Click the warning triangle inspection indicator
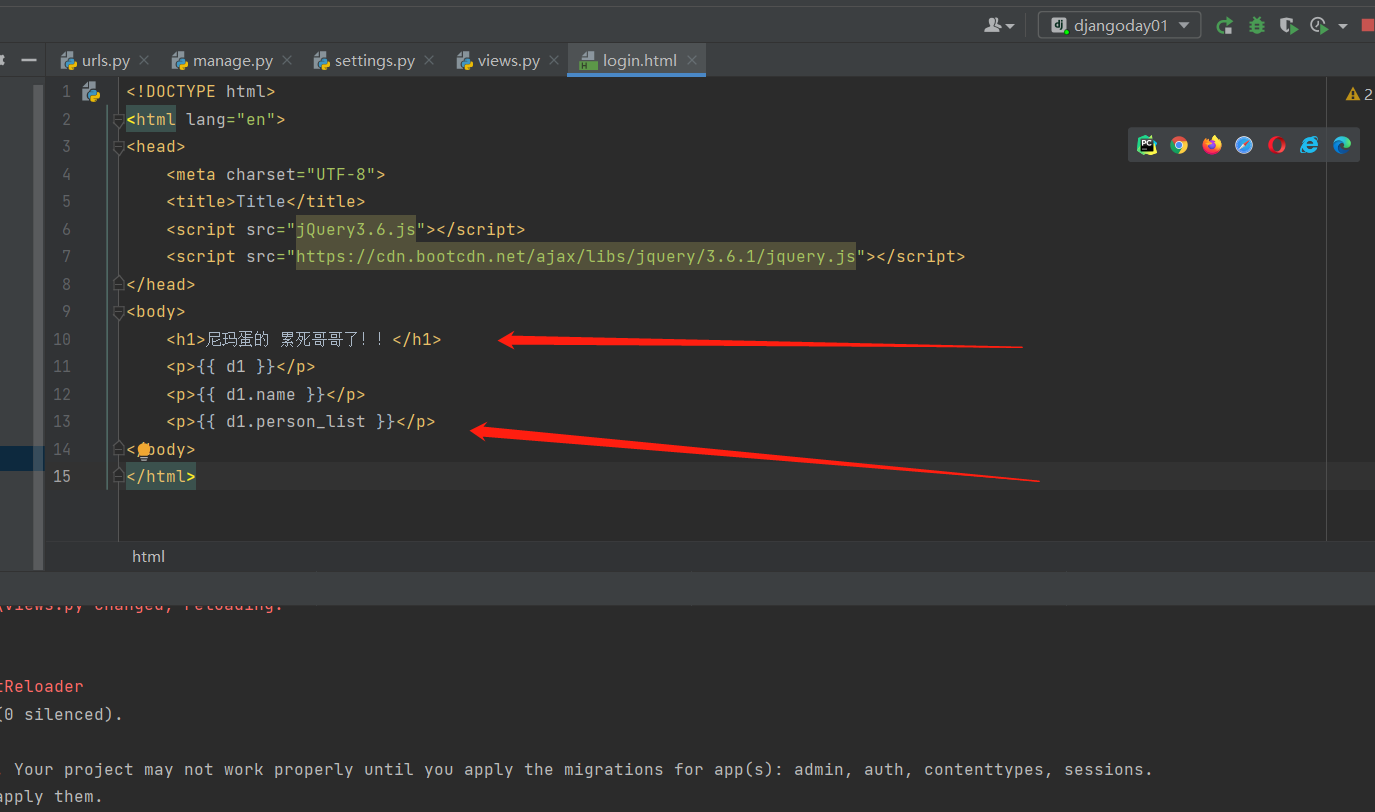This screenshot has height=812, width=1375. pos(1353,94)
